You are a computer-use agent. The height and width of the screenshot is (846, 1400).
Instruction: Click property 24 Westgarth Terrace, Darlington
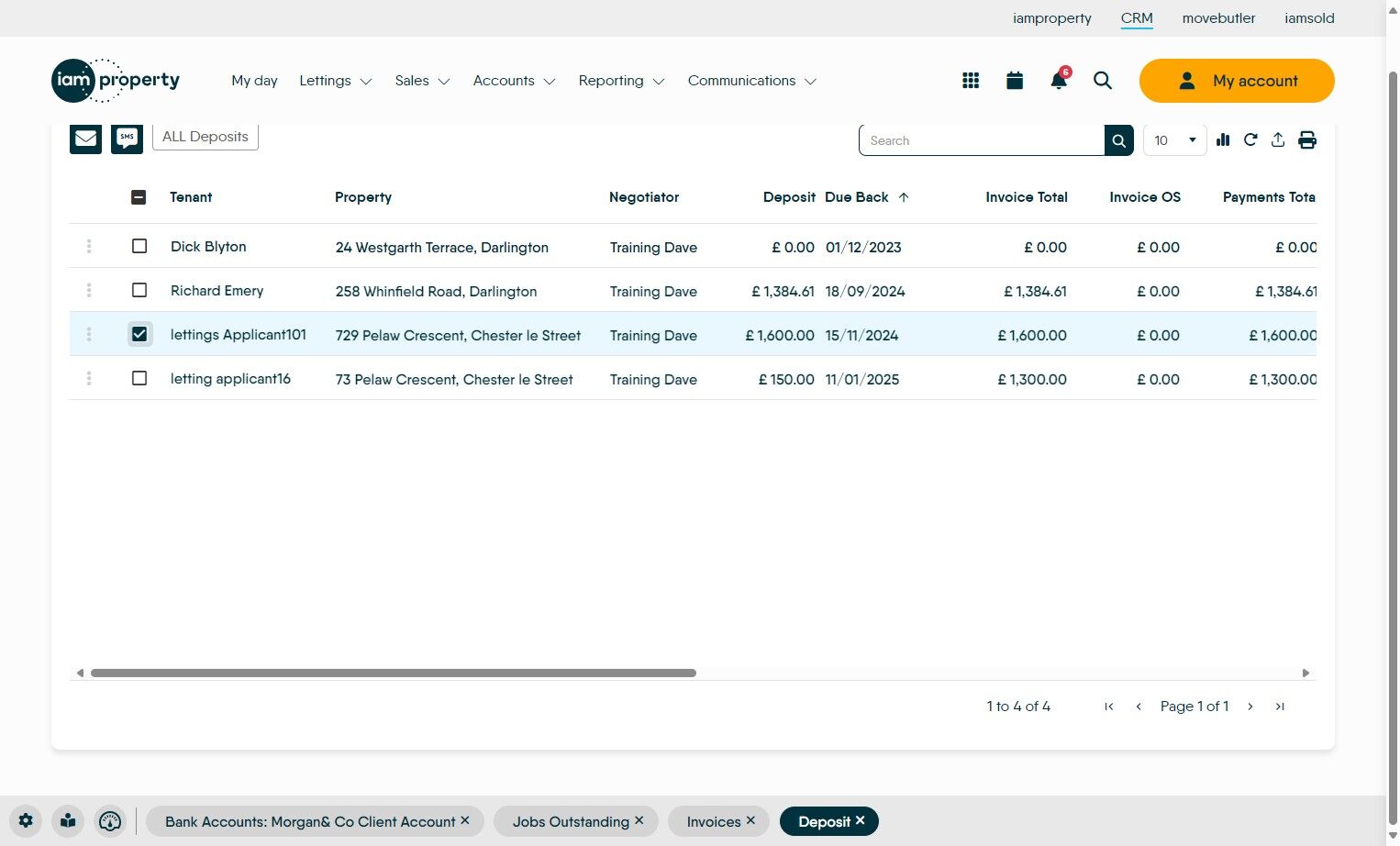[x=442, y=248]
